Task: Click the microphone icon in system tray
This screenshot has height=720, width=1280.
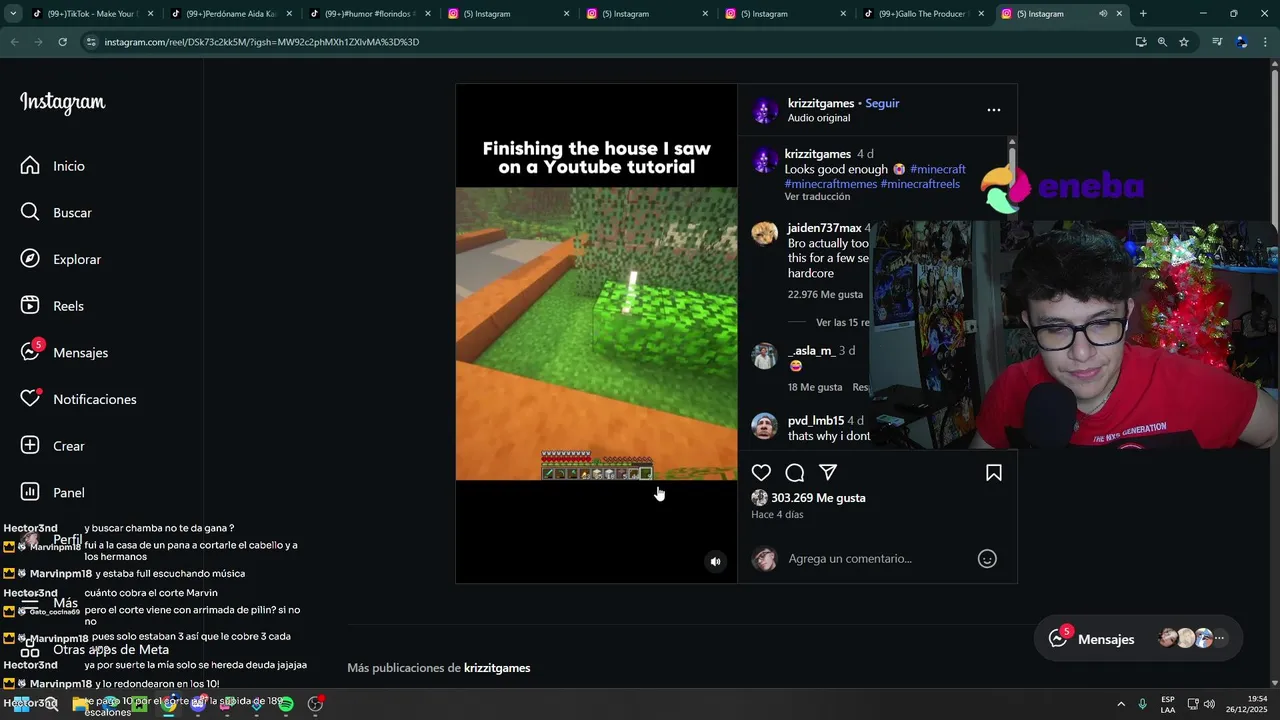Action: click(x=1142, y=704)
